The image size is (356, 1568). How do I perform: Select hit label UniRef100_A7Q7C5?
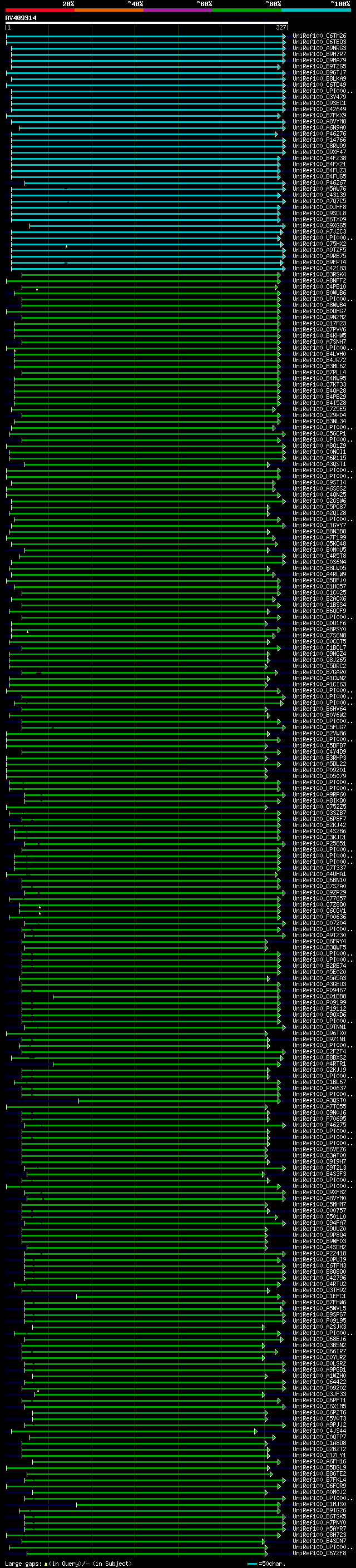pyautogui.click(x=319, y=201)
